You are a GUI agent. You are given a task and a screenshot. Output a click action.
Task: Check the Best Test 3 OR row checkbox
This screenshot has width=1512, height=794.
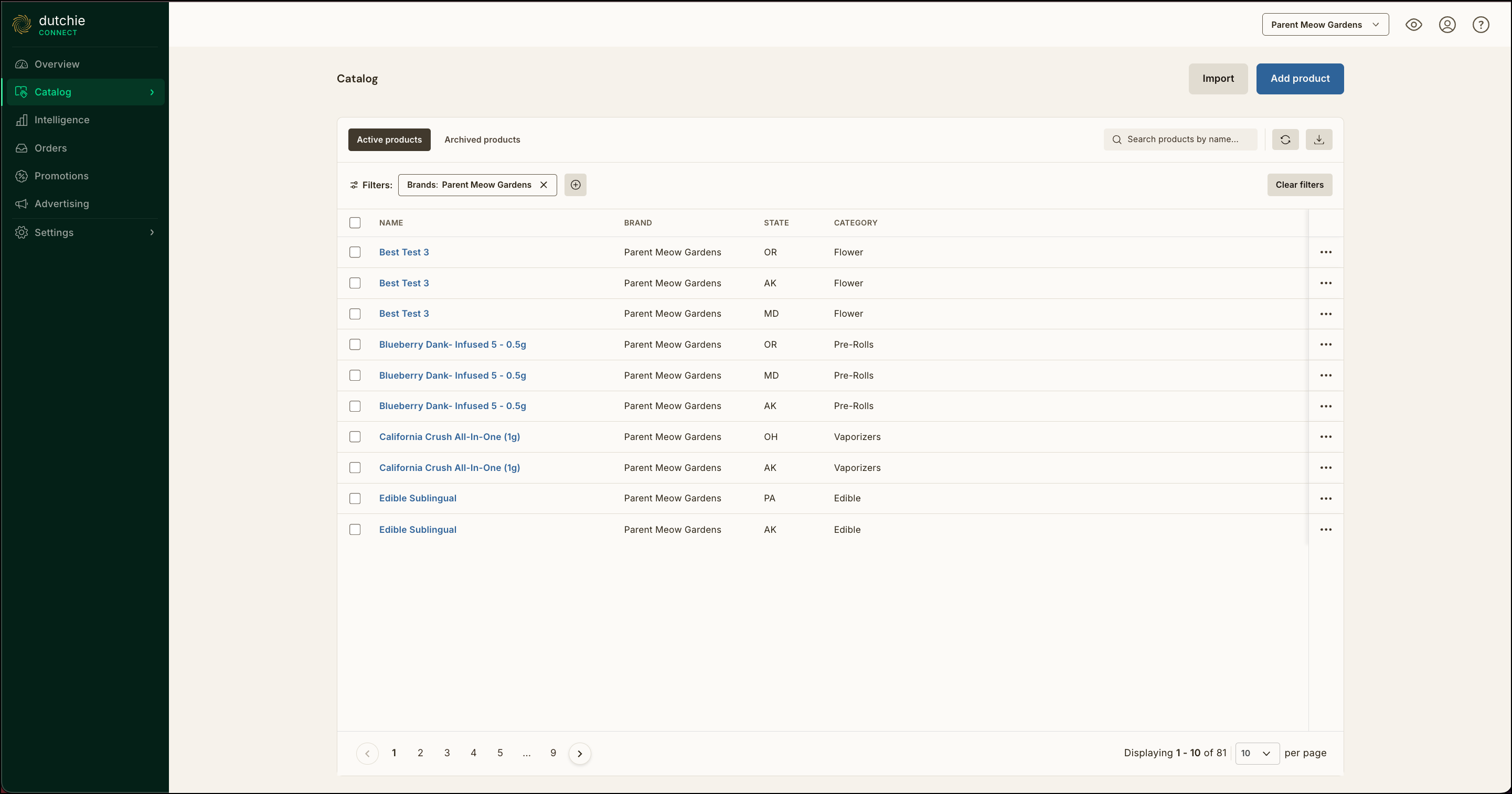(x=355, y=252)
